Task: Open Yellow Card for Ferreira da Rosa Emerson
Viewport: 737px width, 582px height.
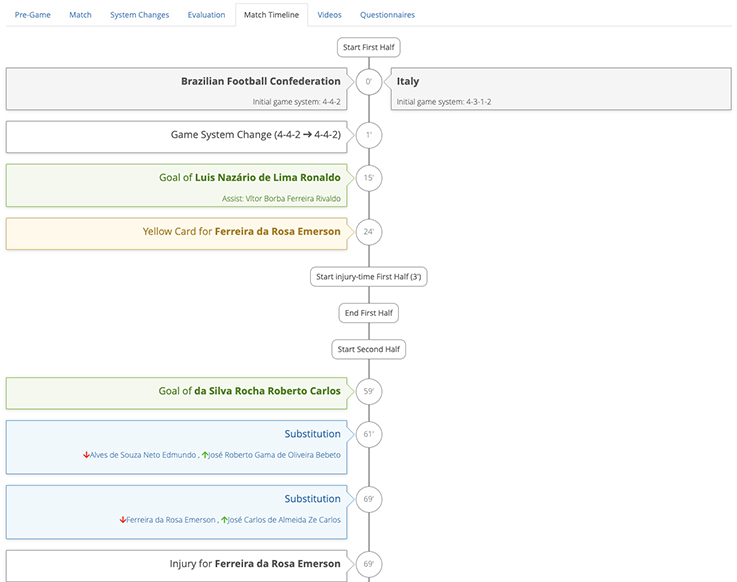Action: point(176,234)
